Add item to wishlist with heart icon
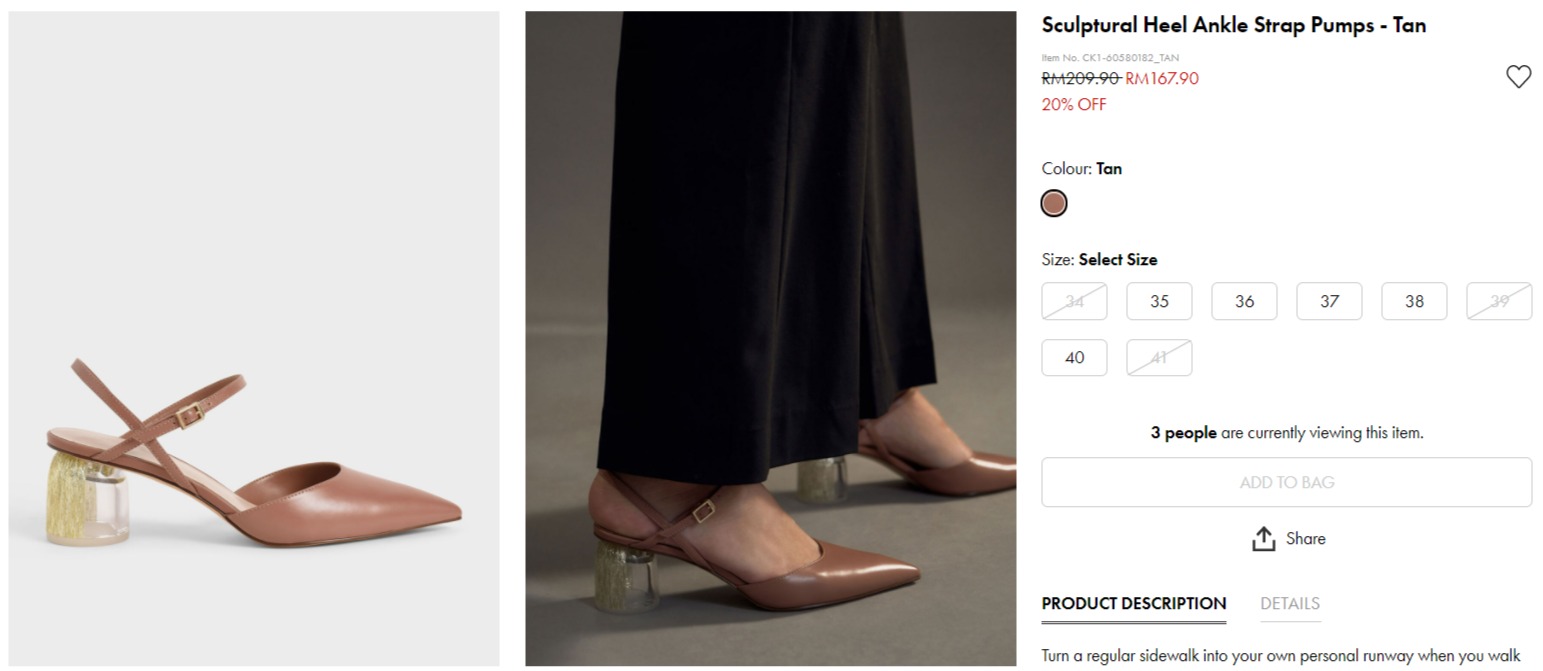Screen dimensions: 1543x671 click(x=1518, y=77)
